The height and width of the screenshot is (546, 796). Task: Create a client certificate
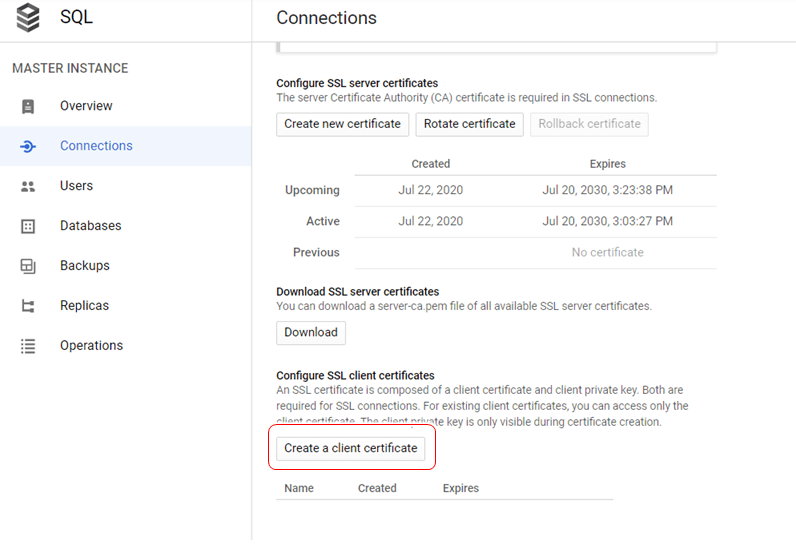click(x=350, y=448)
